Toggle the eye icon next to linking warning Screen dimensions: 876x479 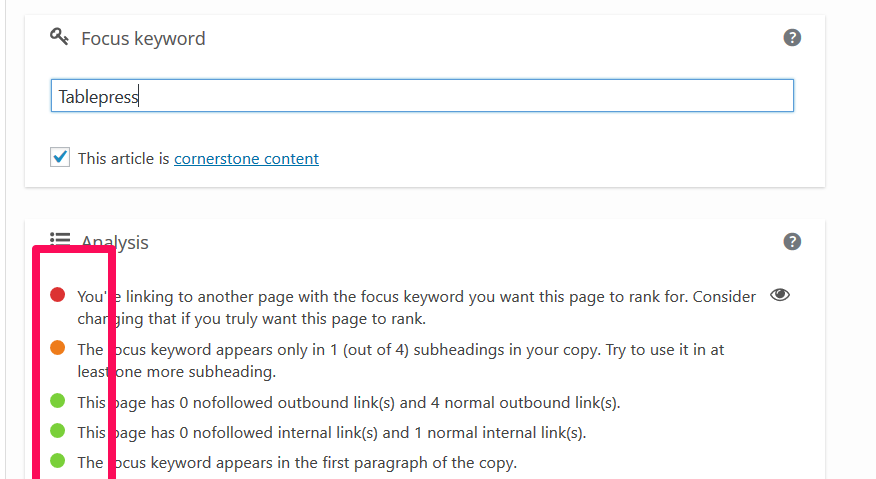pos(780,295)
